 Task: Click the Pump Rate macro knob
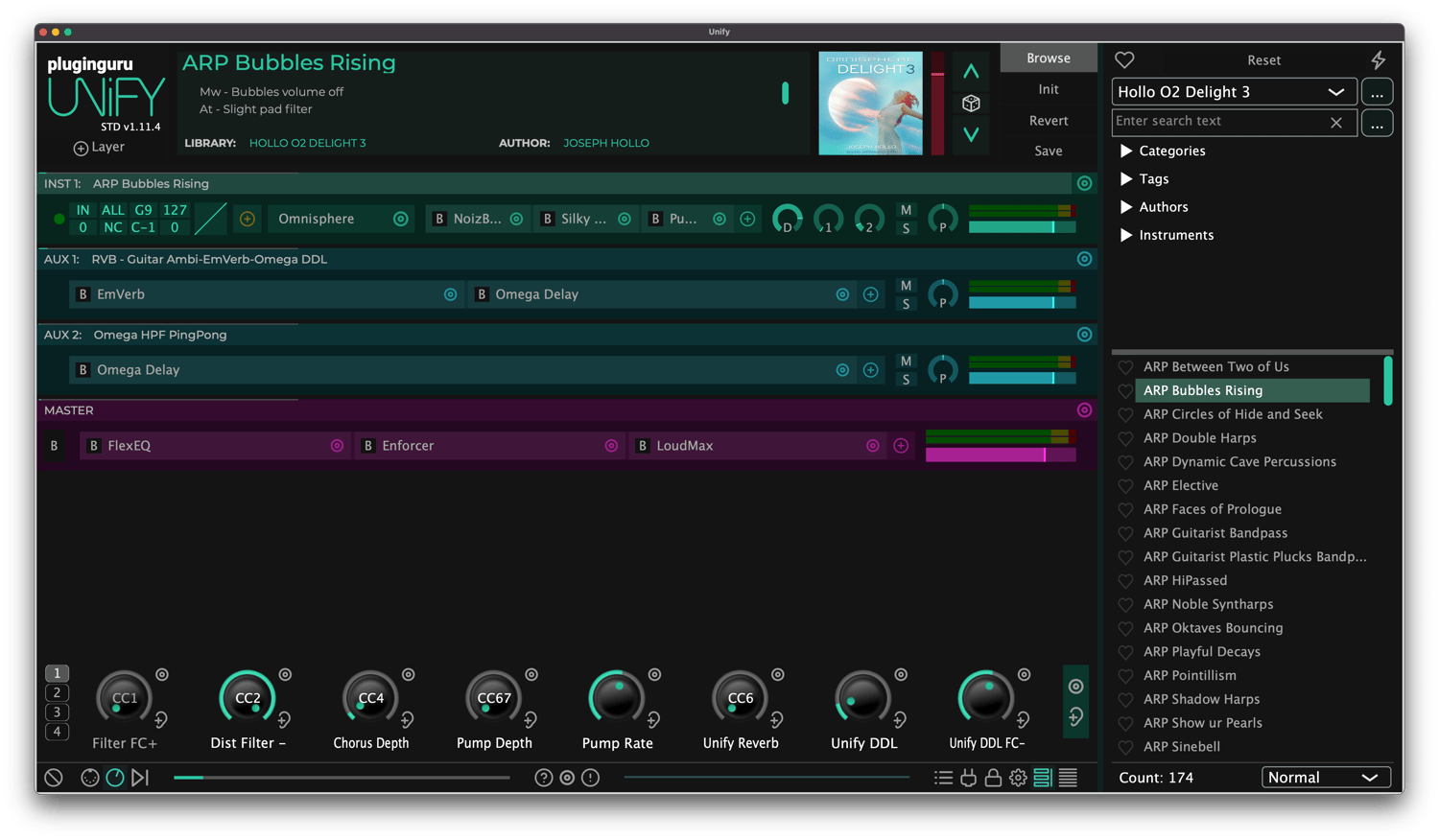click(617, 699)
